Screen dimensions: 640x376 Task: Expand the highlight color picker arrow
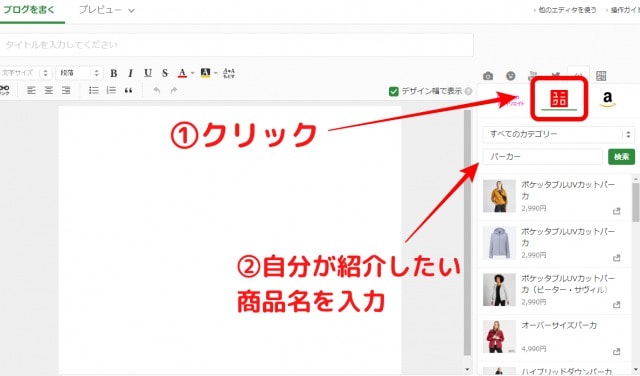point(216,73)
